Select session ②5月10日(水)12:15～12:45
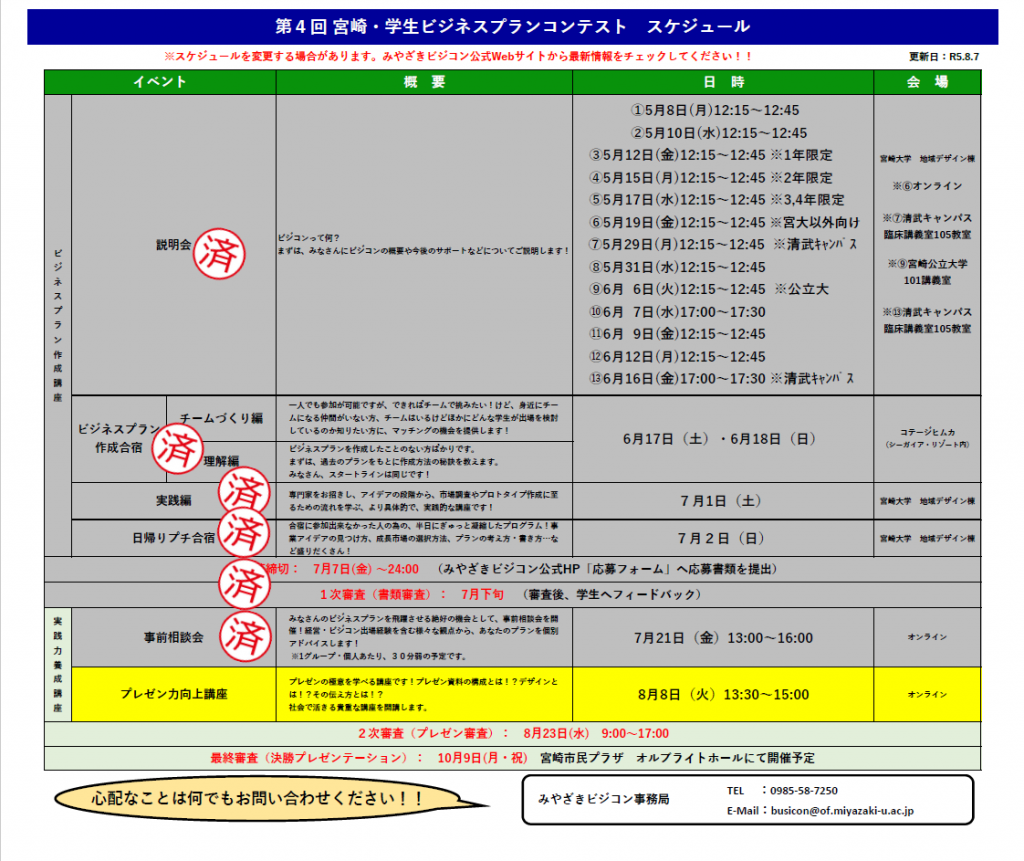Screen dimensions: 1024x861 (x=718, y=133)
